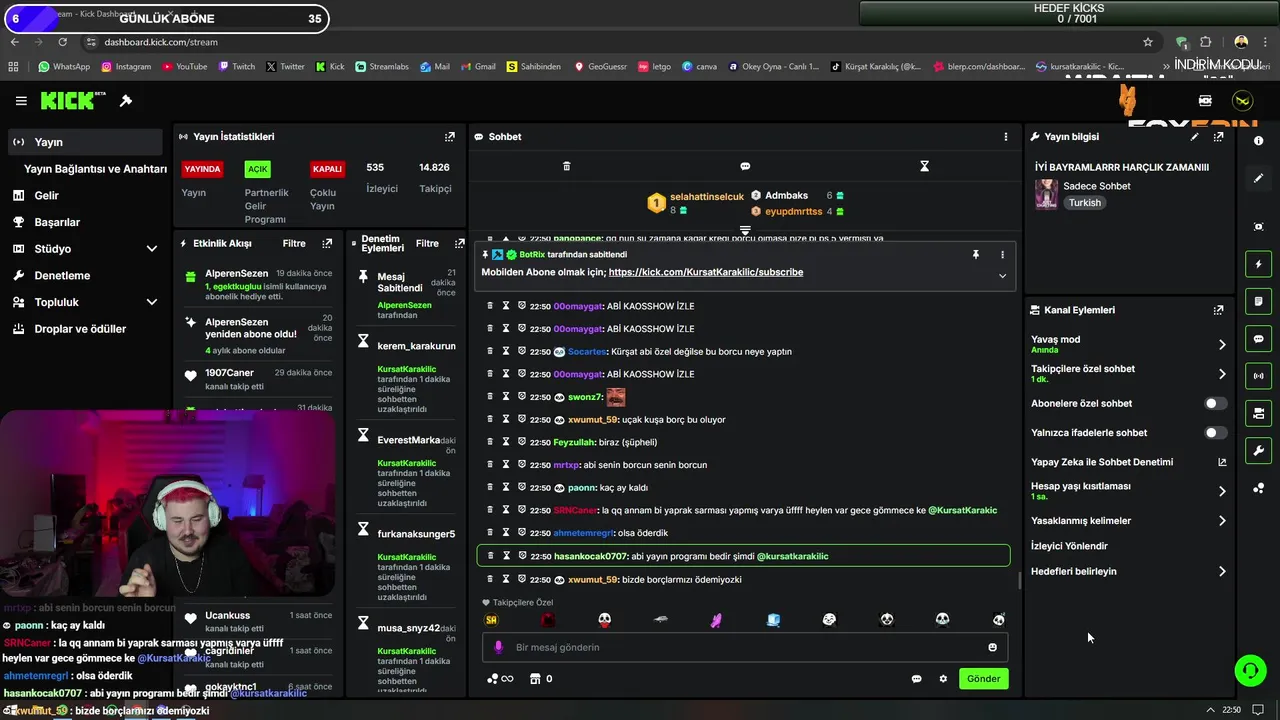This screenshot has width=1280, height=720.
Task: Delete the Socartes chat message
Action: (490, 351)
